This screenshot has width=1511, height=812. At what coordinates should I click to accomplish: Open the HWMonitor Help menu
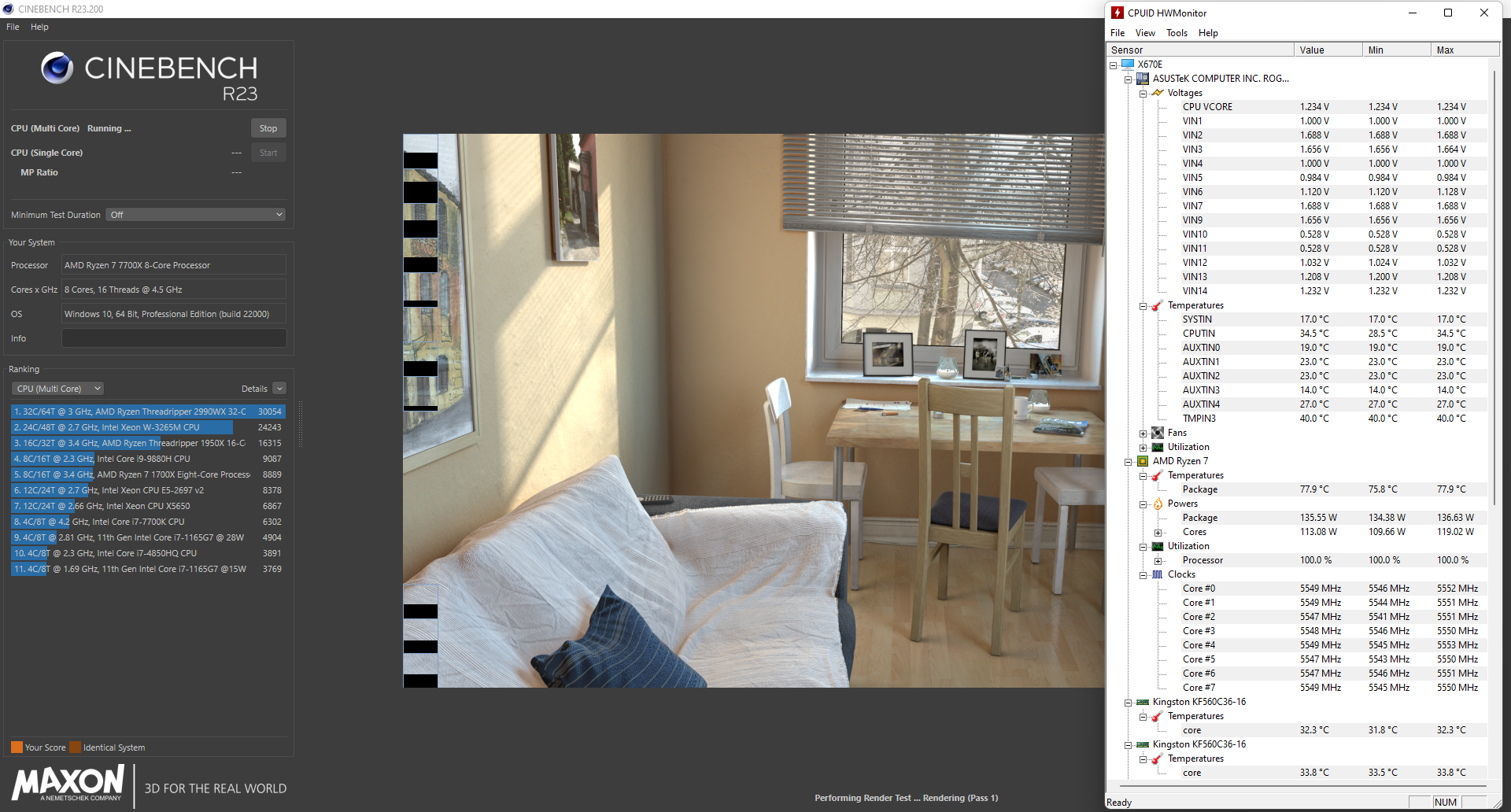pyautogui.click(x=1208, y=33)
